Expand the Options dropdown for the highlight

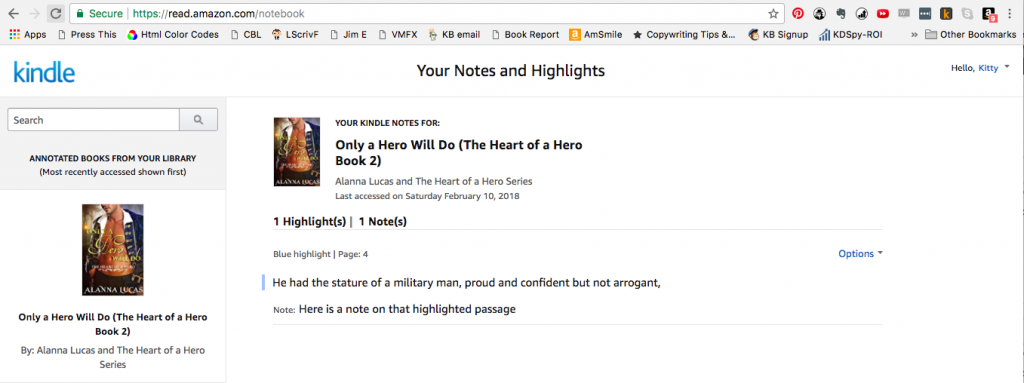pyautogui.click(x=860, y=254)
